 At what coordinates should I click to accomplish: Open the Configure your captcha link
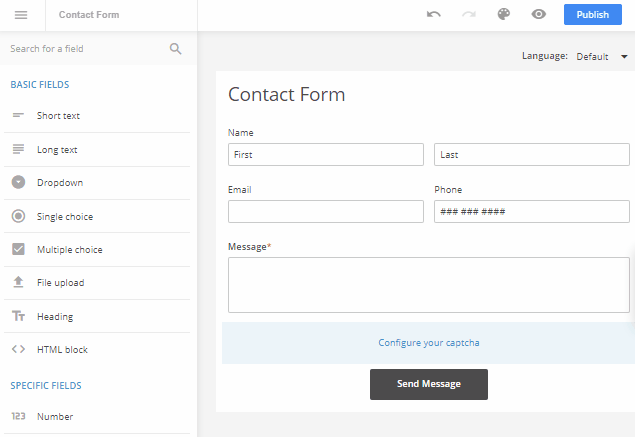[x=428, y=343]
